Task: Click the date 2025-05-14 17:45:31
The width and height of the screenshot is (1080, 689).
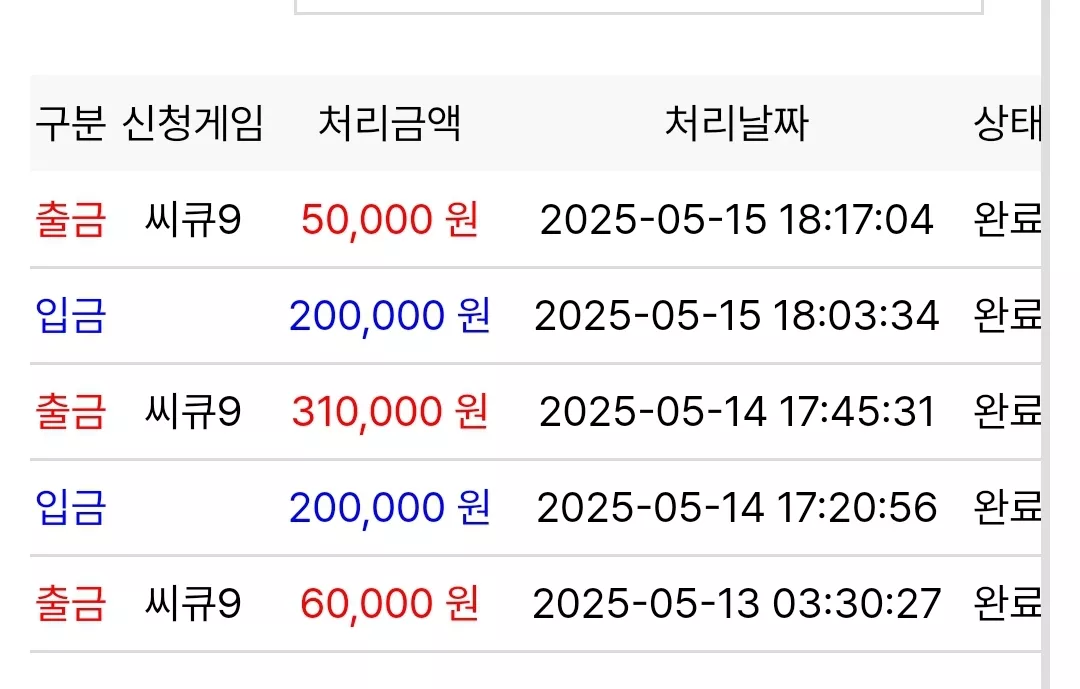Action: pos(737,411)
